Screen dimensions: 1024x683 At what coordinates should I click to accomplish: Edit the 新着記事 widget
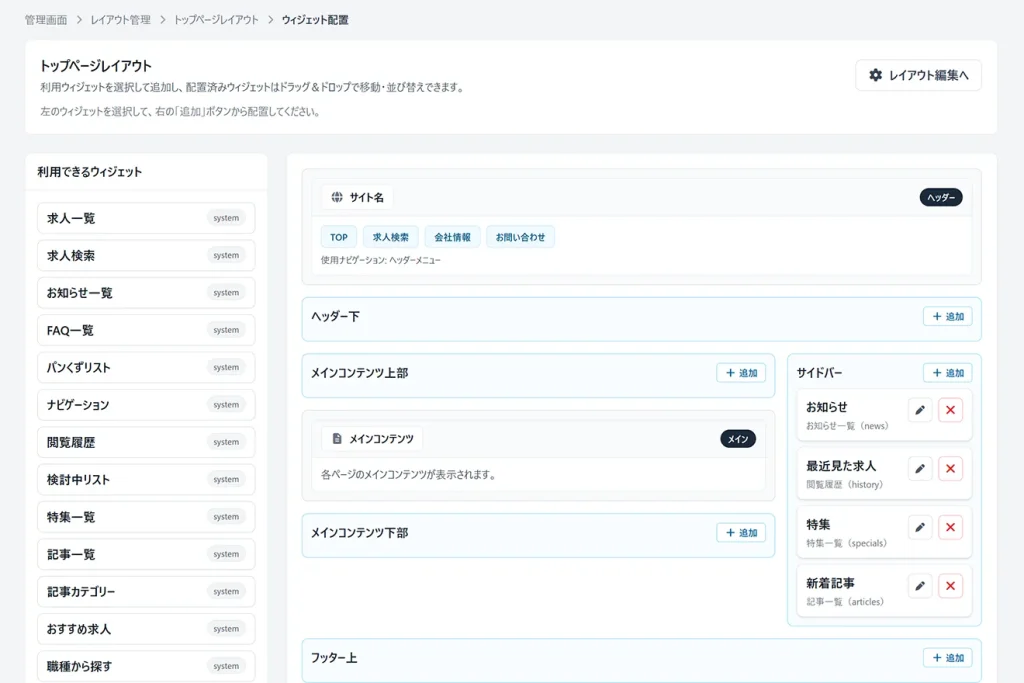(920, 586)
